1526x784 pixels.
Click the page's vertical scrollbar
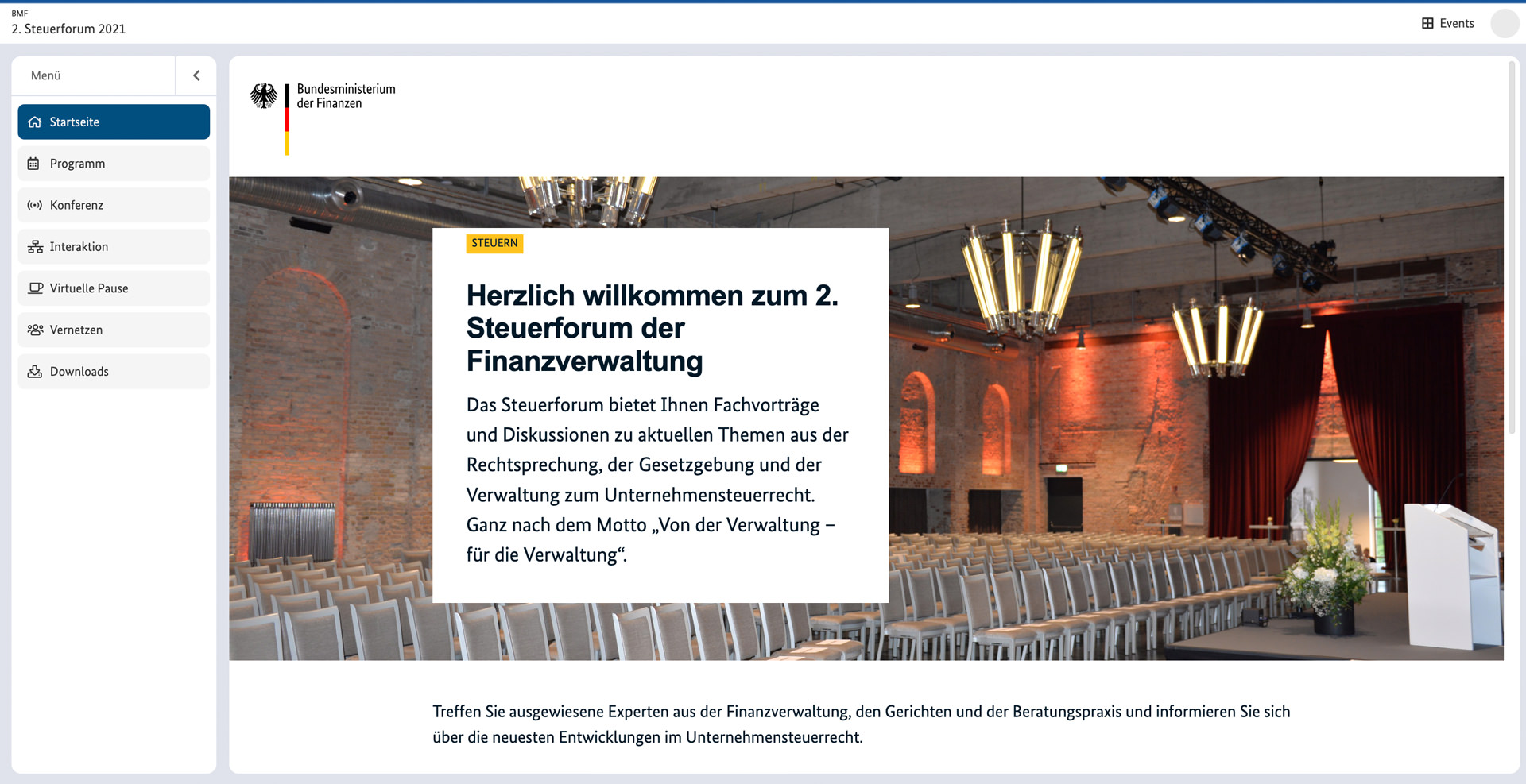click(x=1511, y=246)
